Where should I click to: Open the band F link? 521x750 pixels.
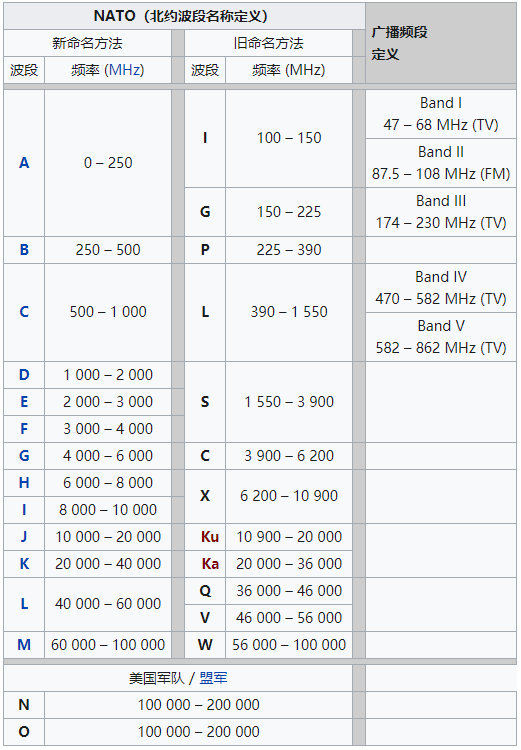(24, 429)
